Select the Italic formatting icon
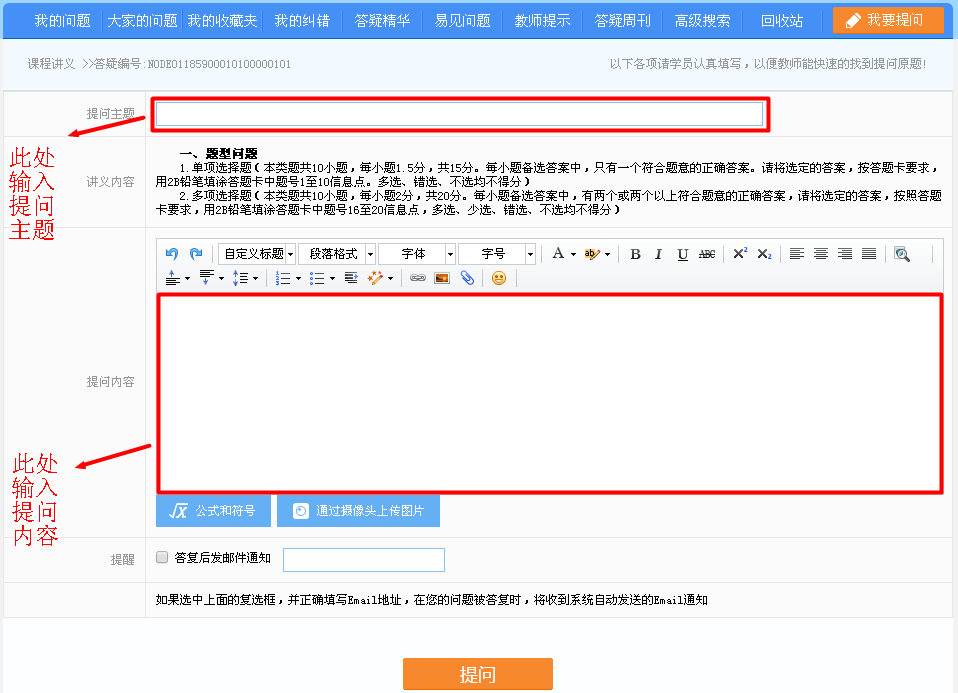Viewport: 958px width, 693px height. (x=659, y=253)
